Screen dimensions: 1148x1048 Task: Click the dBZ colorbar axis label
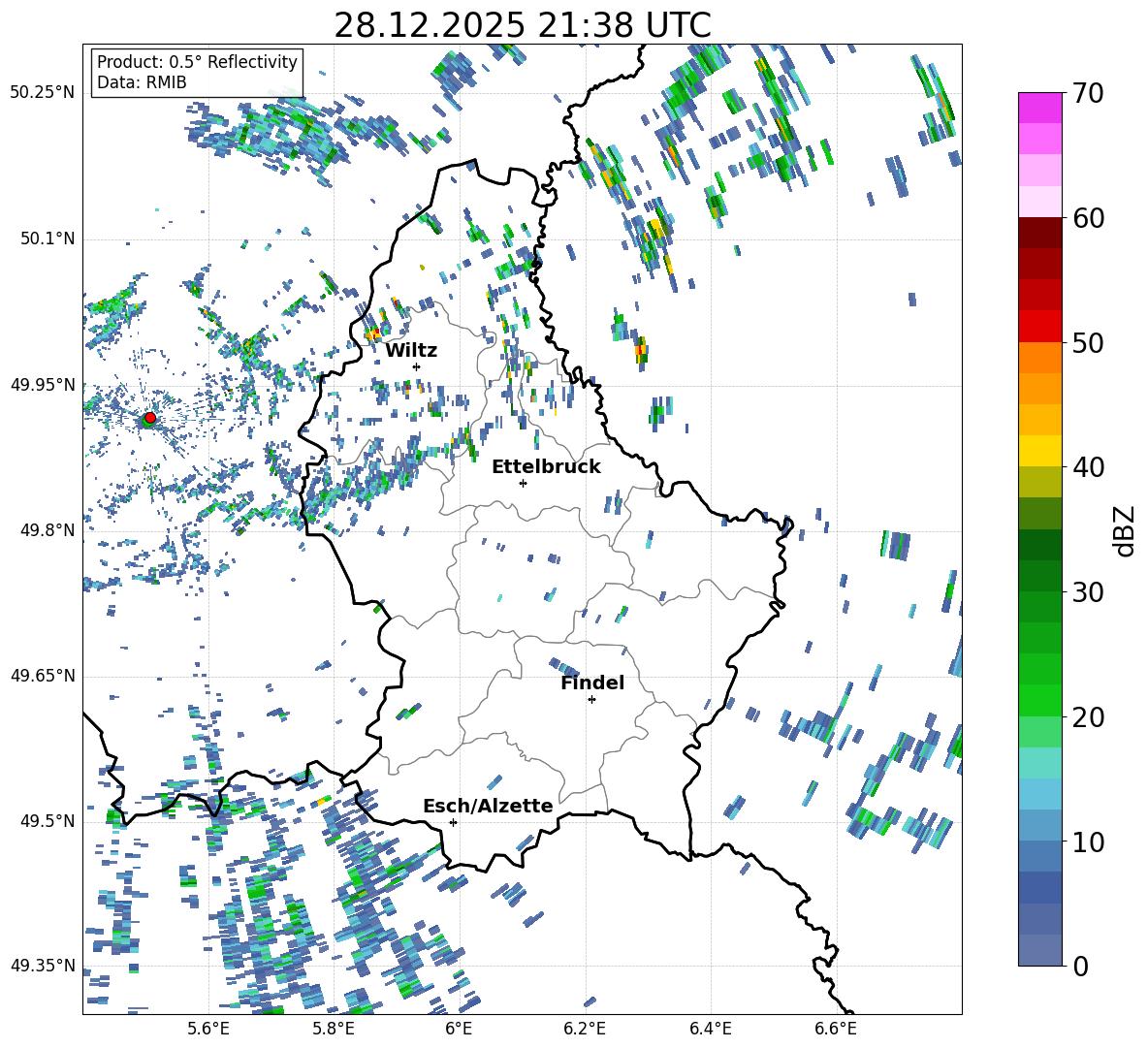(1126, 530)
